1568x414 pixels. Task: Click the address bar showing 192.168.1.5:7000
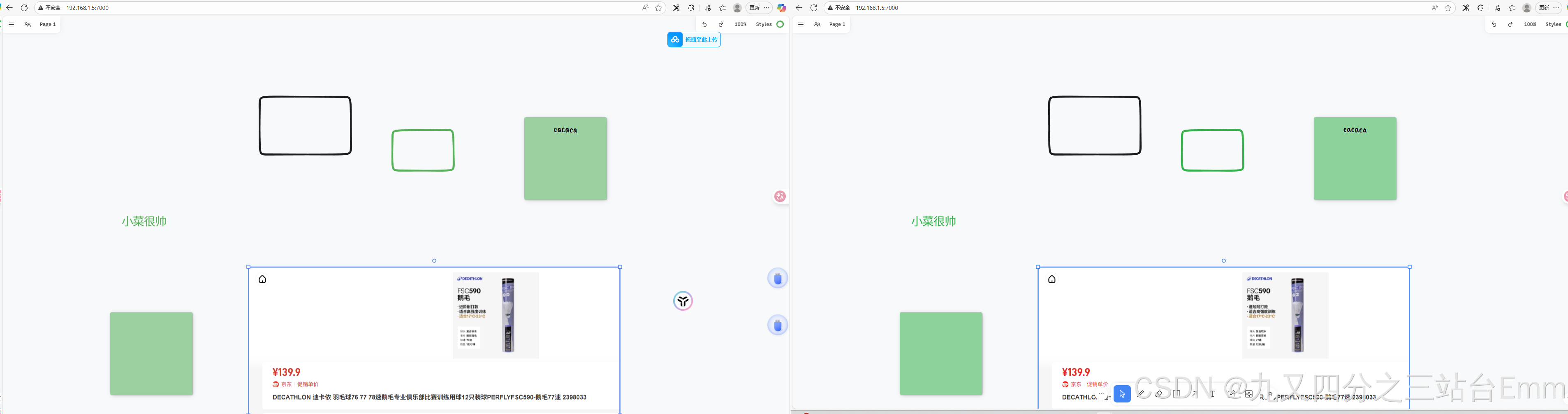coord(87,8)
